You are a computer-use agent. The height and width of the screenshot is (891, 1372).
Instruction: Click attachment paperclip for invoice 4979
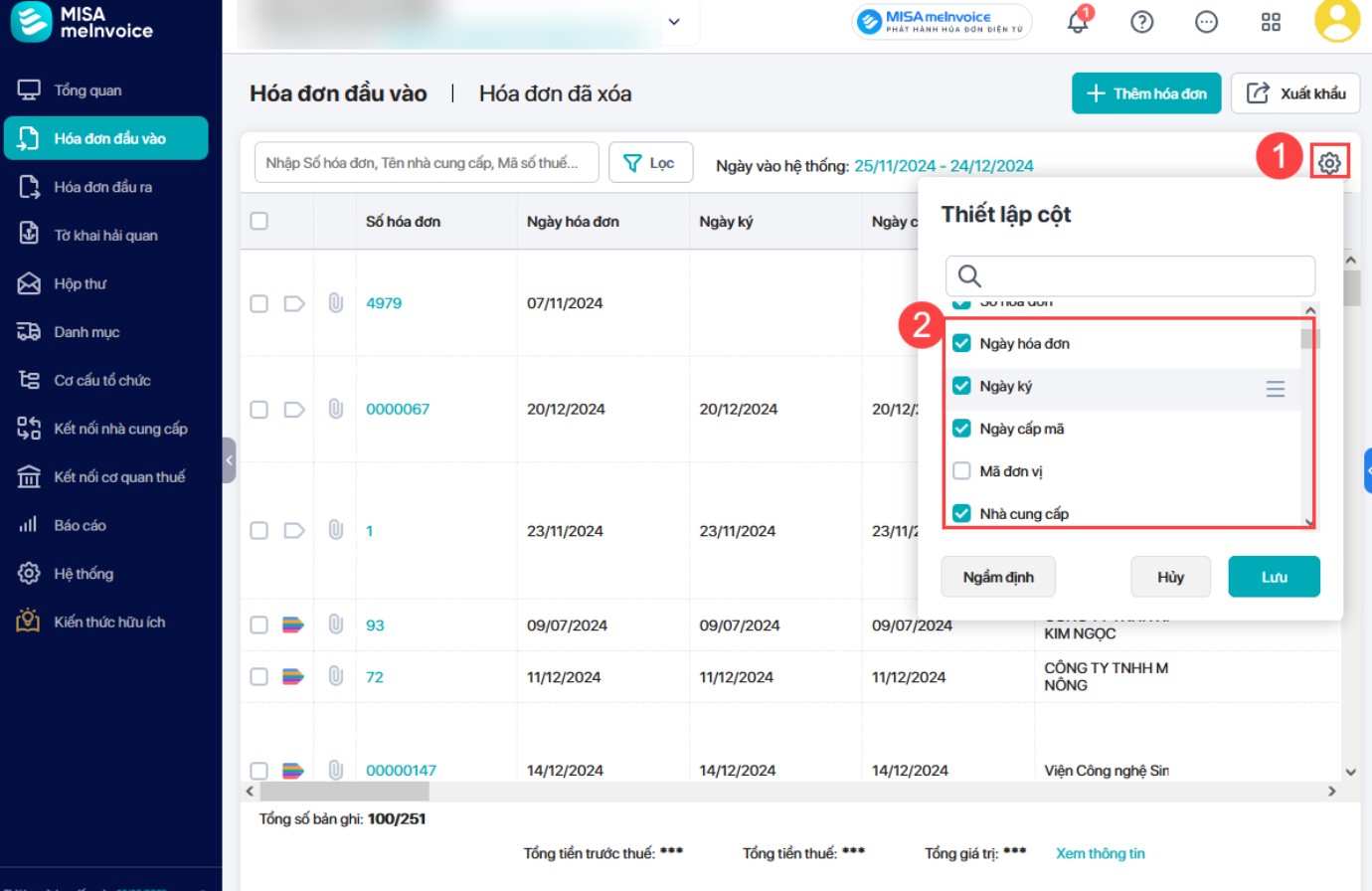pyautogui.click(x=336, y=303)
